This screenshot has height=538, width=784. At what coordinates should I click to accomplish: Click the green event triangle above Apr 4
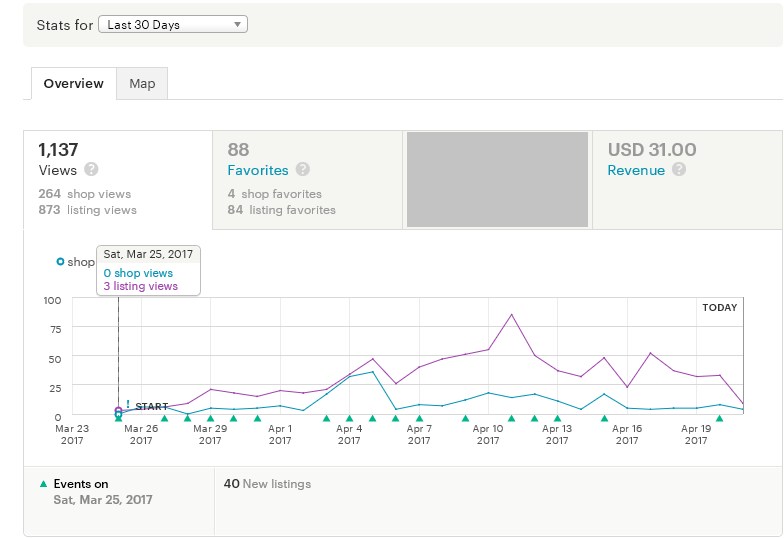(349, 419)
